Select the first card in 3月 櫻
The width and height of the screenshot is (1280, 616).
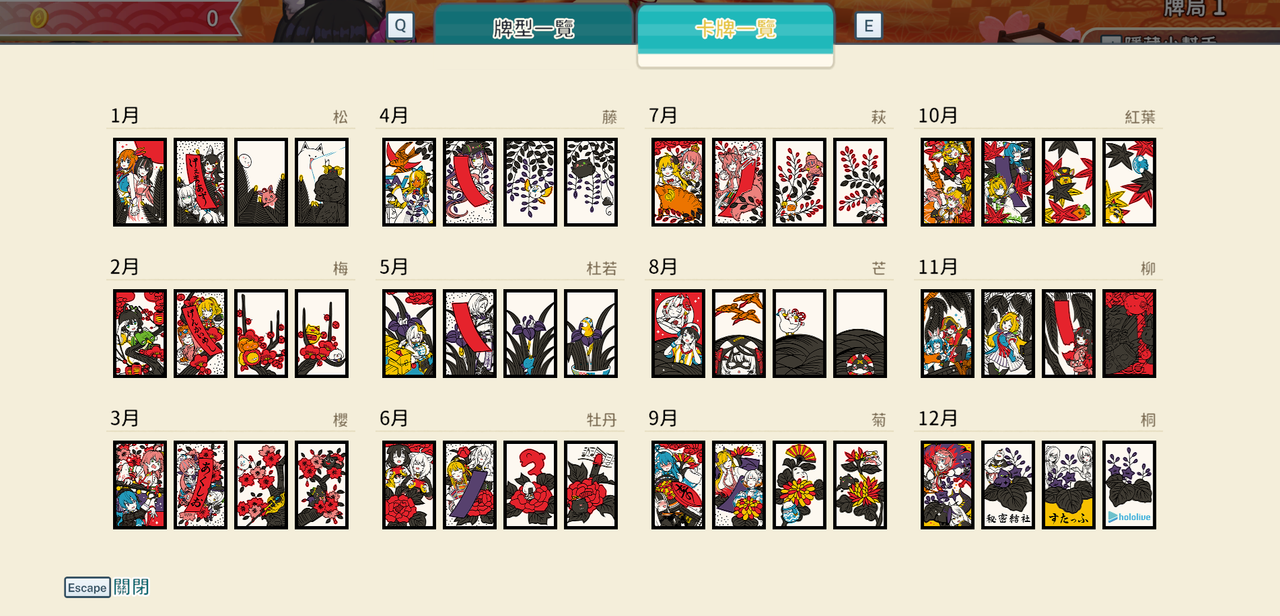pyautogui.click(x=140, y=485)
